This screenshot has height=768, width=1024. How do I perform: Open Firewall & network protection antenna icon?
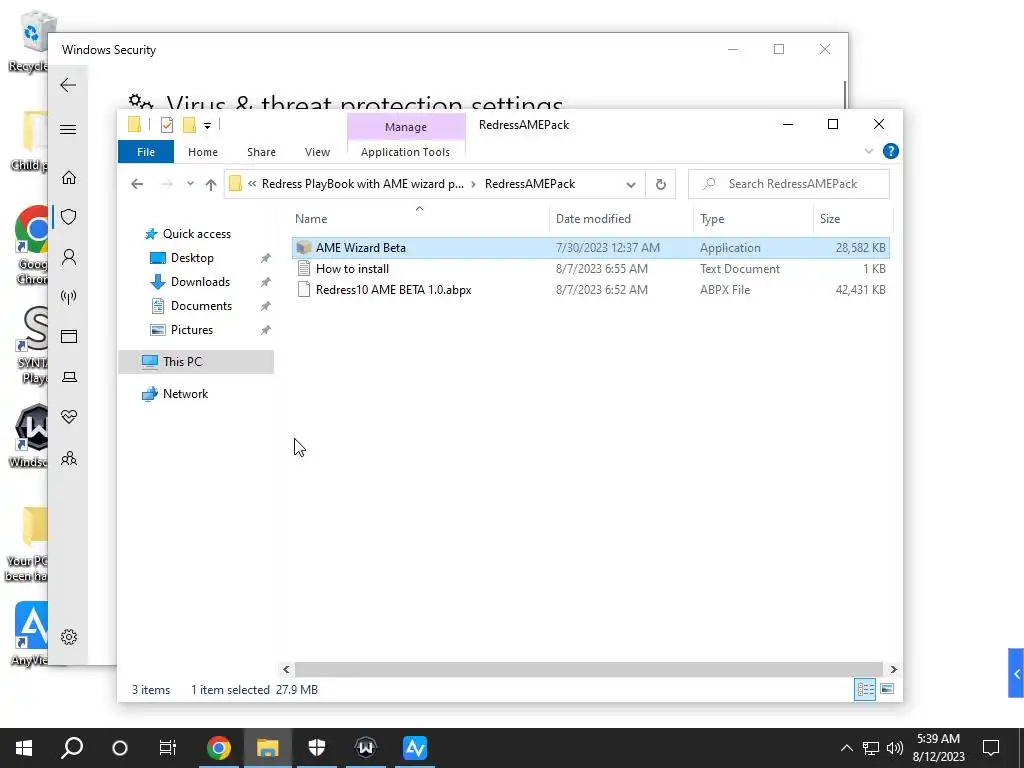(69, 297)
